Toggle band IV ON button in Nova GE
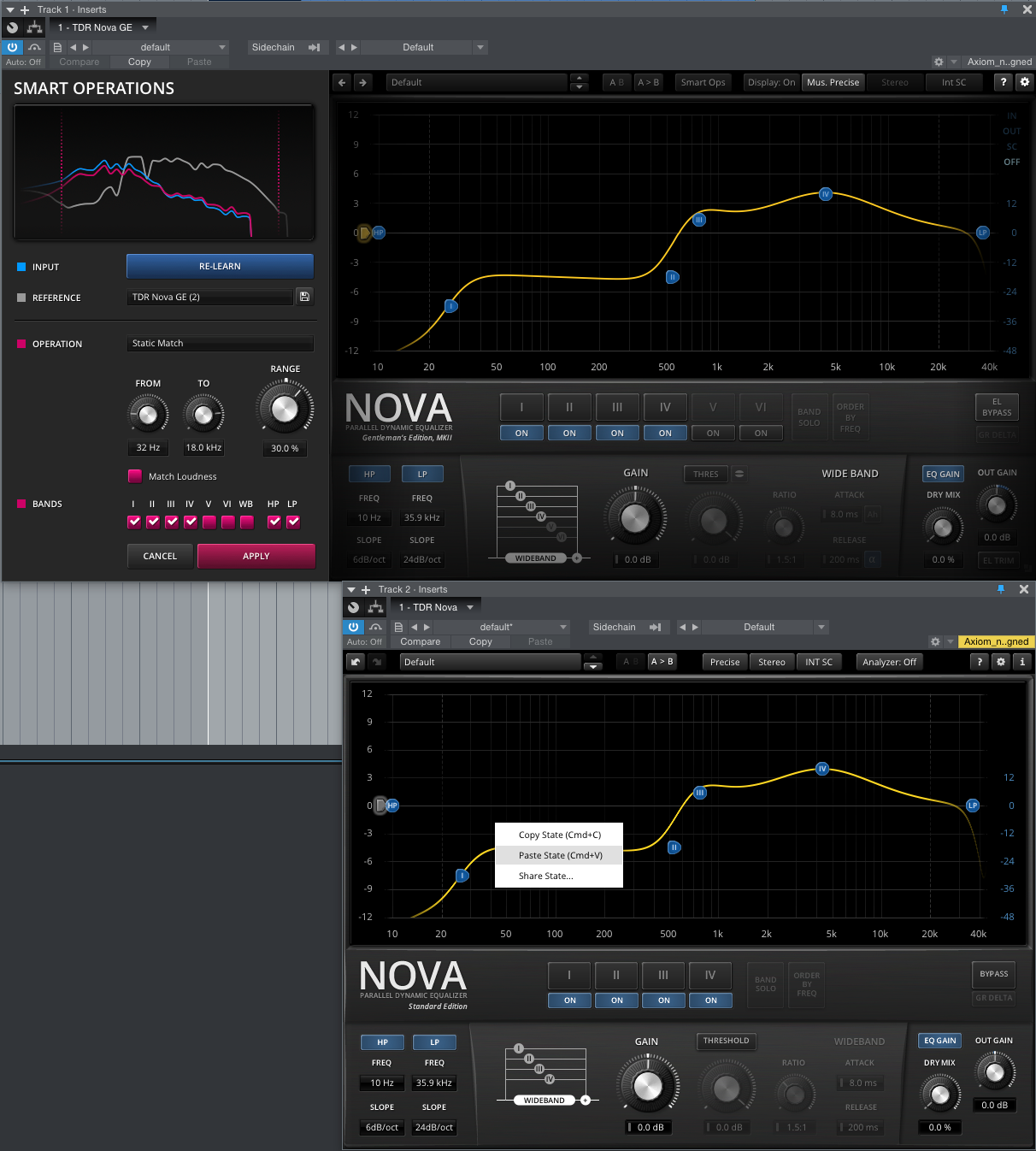 [665, 434]
